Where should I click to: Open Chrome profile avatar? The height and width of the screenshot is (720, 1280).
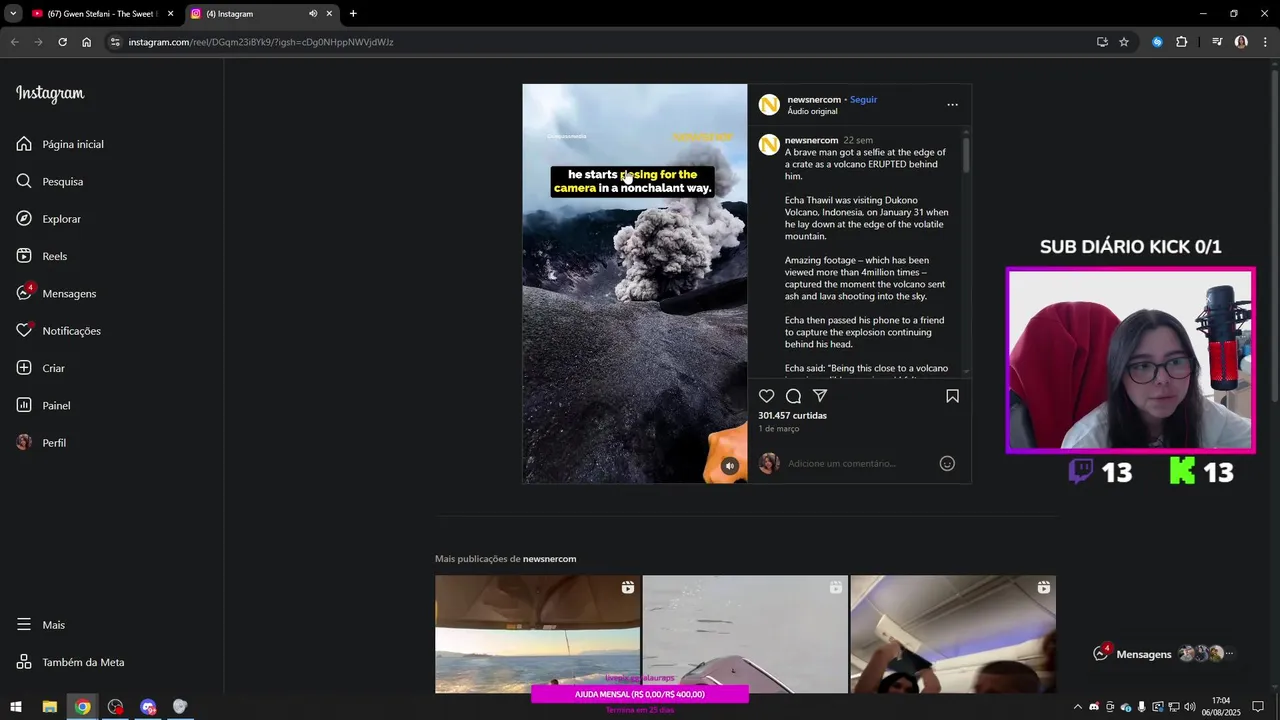tap(1241, 42)
